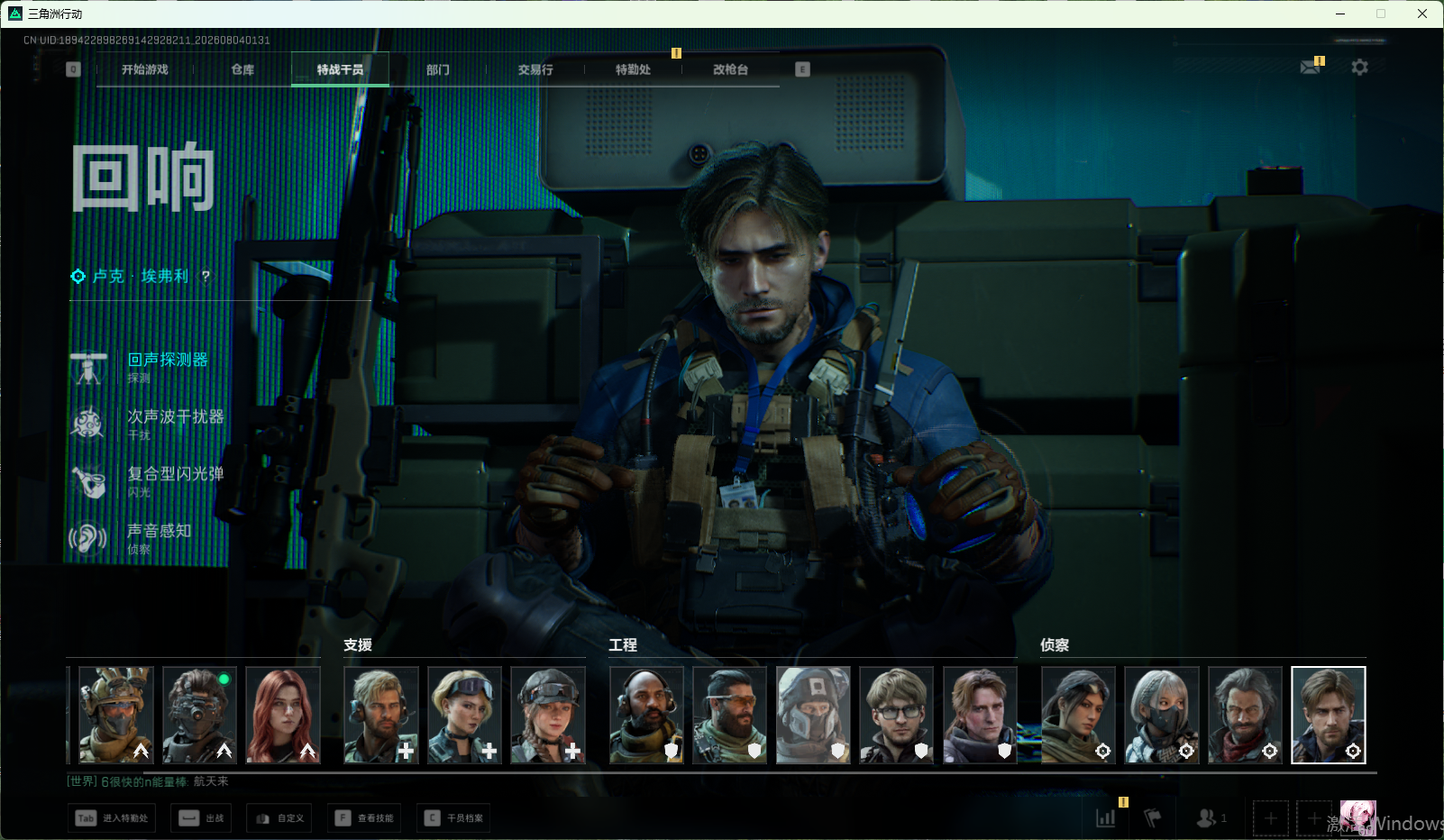The height and width of the screenshot is (840, 1444).
Task: Click the 卢克·埃弗利 operator name
Action: coord(141,277)
